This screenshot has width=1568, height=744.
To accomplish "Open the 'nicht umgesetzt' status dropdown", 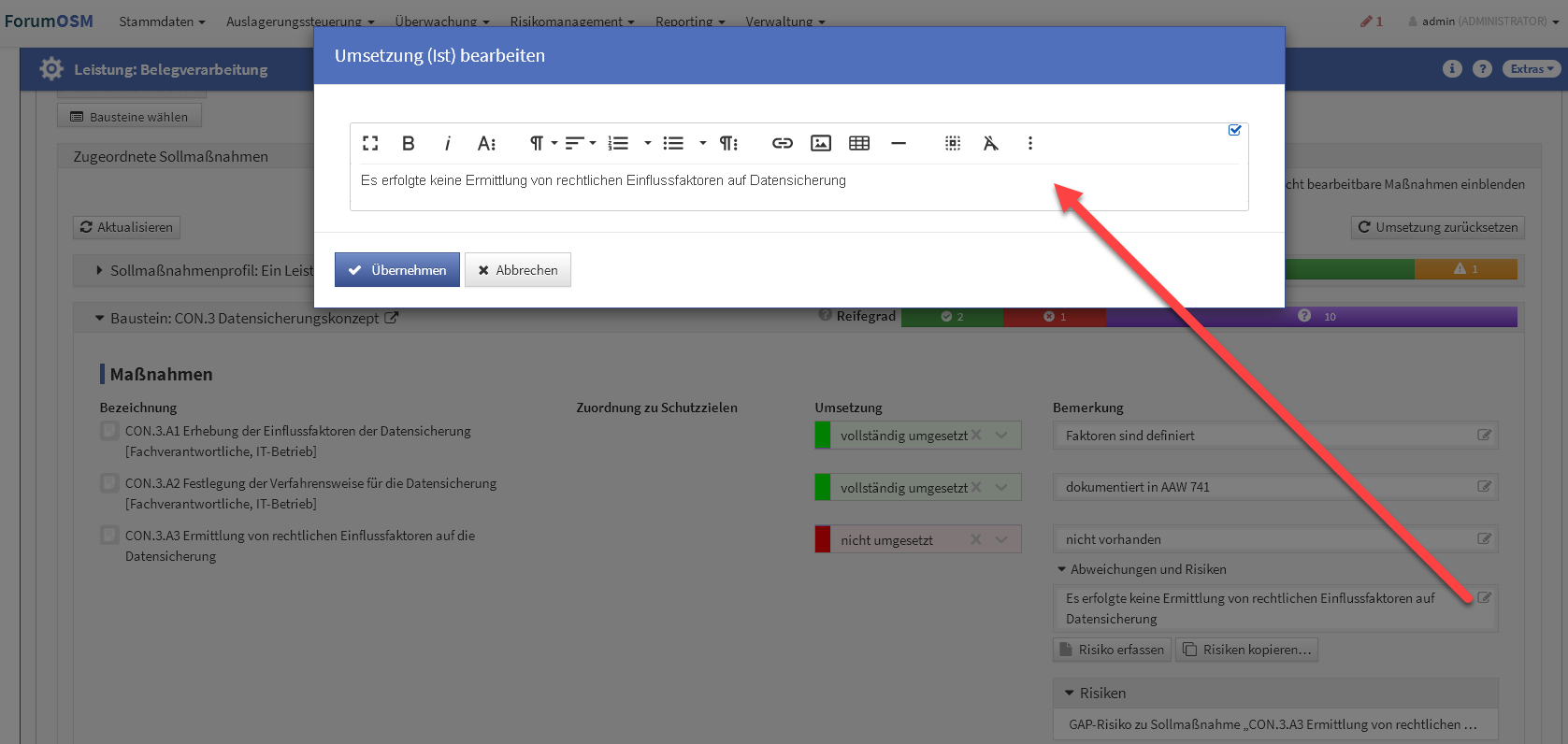I will (x=1001, y=539).
